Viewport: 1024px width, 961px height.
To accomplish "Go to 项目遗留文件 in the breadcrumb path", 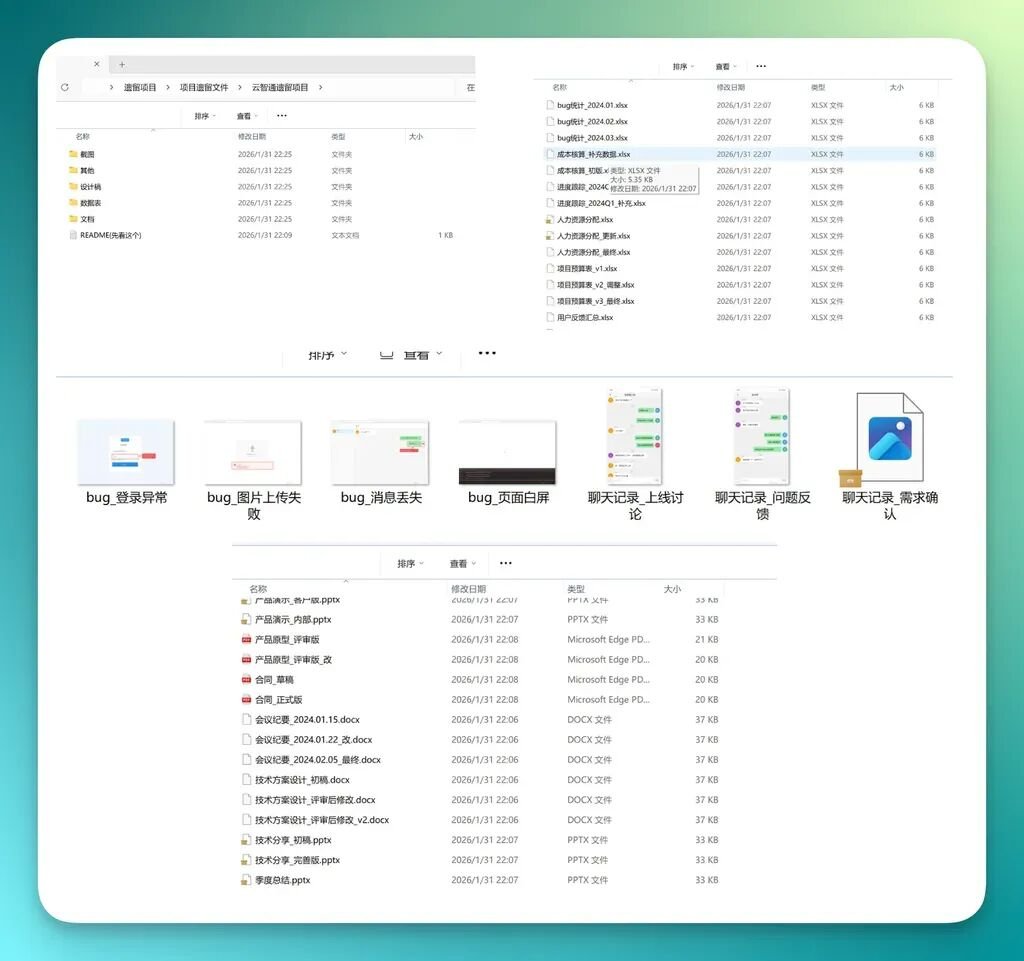I will pos(204,88).
